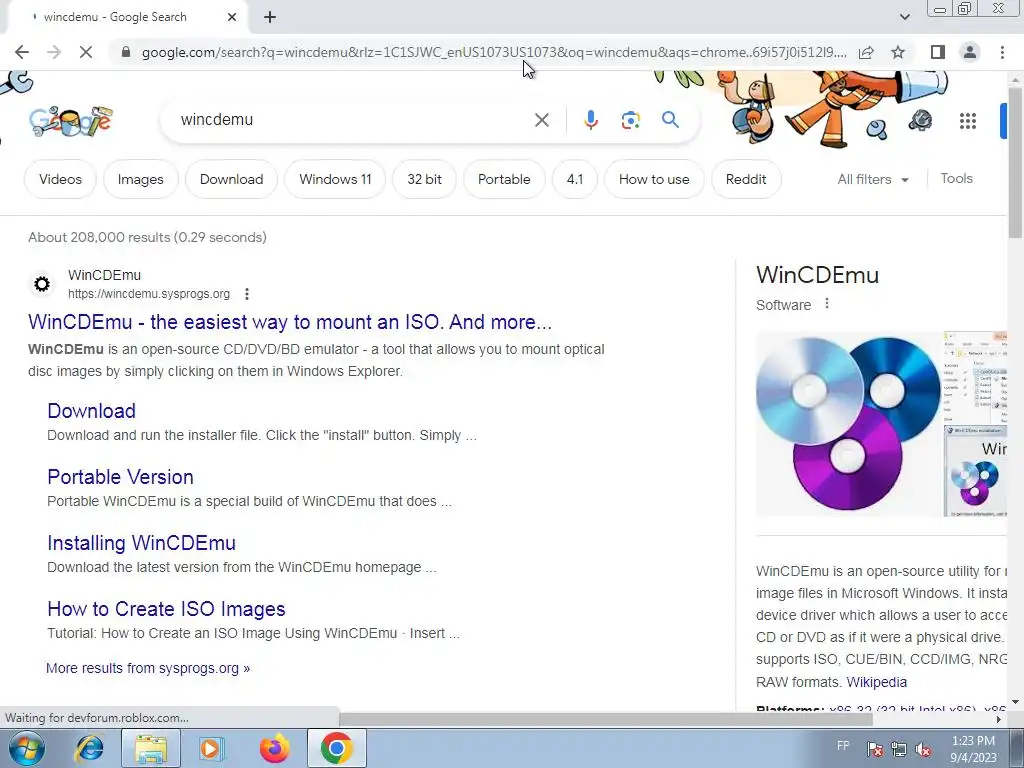Stop page loading with the X button
Screen dimensions: 1024x768
pyautogui.click(x=86, y=52)
